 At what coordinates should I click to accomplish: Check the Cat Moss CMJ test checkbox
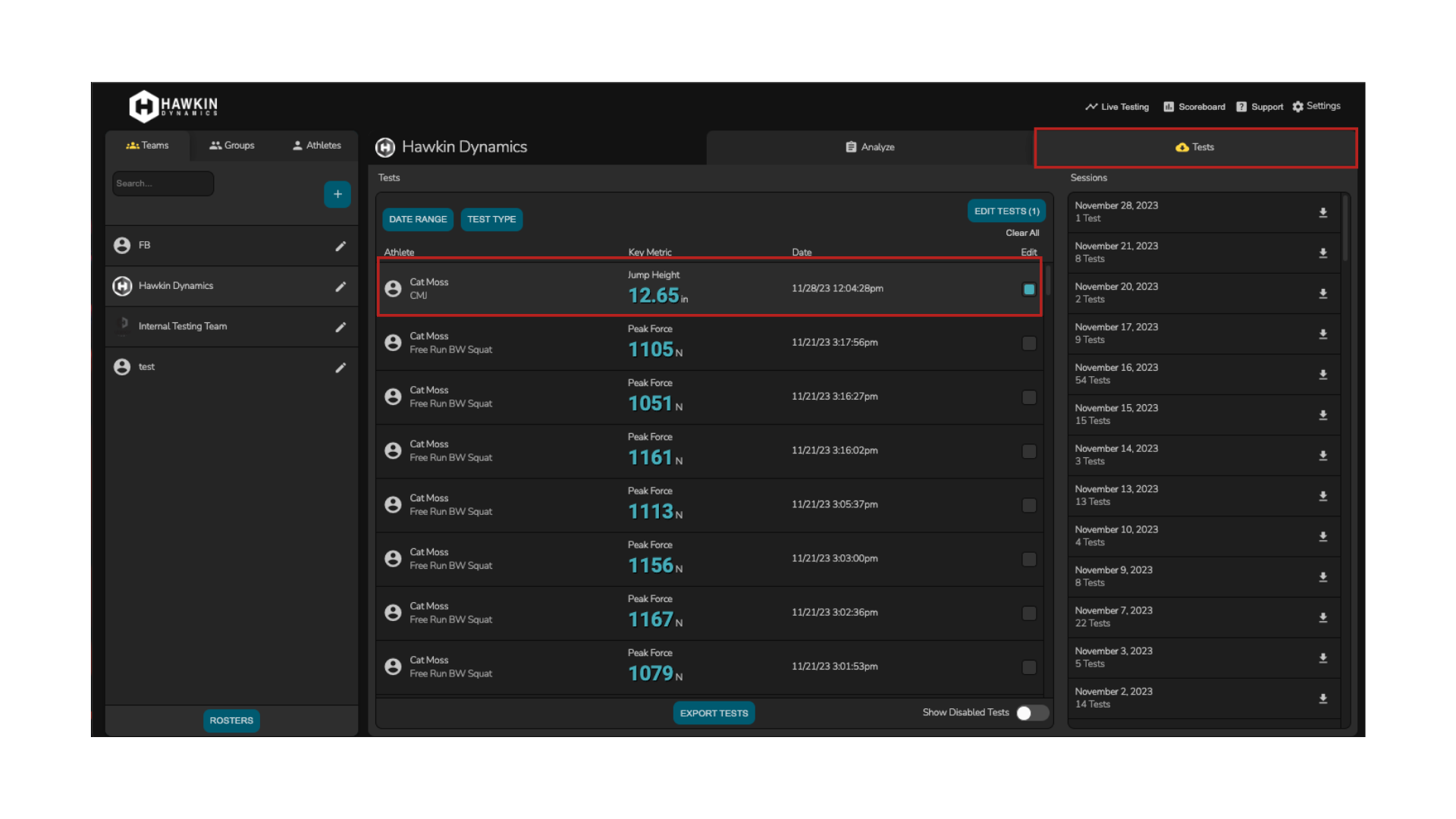[1029, 289]
